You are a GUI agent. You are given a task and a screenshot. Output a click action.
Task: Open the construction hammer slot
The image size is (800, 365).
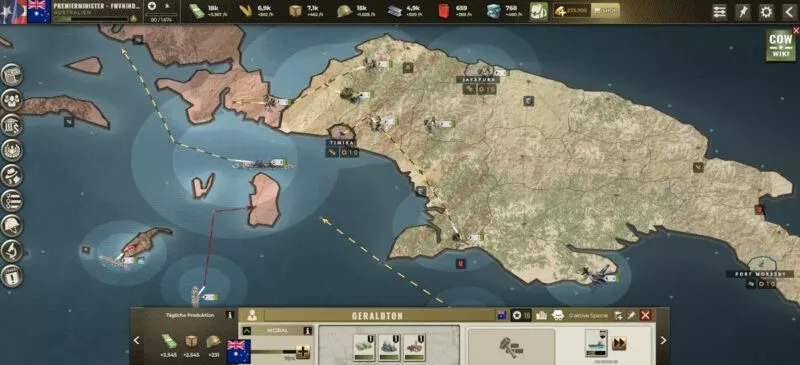[511, 346]
